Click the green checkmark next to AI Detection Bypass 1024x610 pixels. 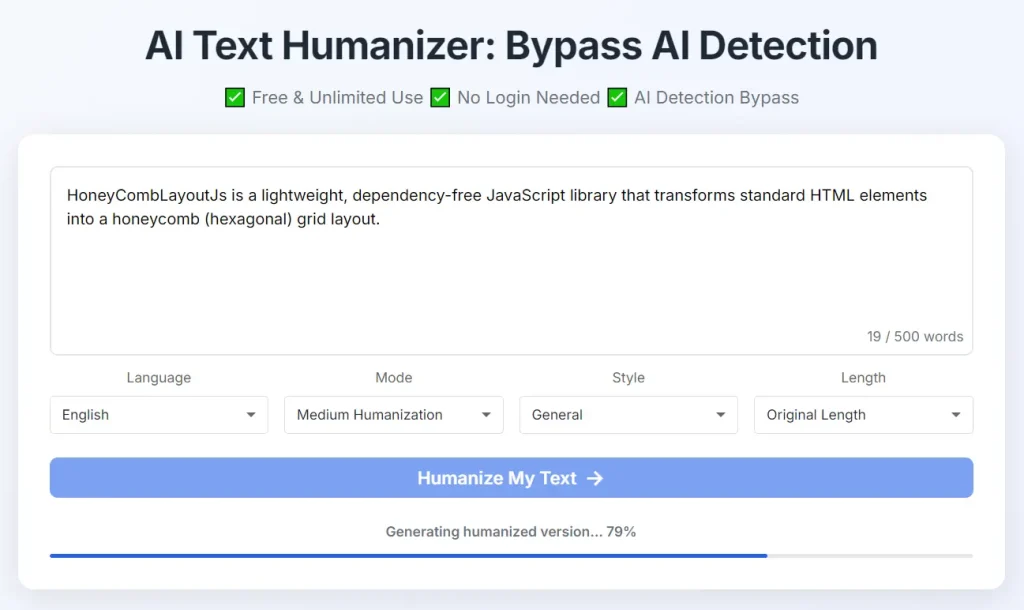(x=617, y=97)
